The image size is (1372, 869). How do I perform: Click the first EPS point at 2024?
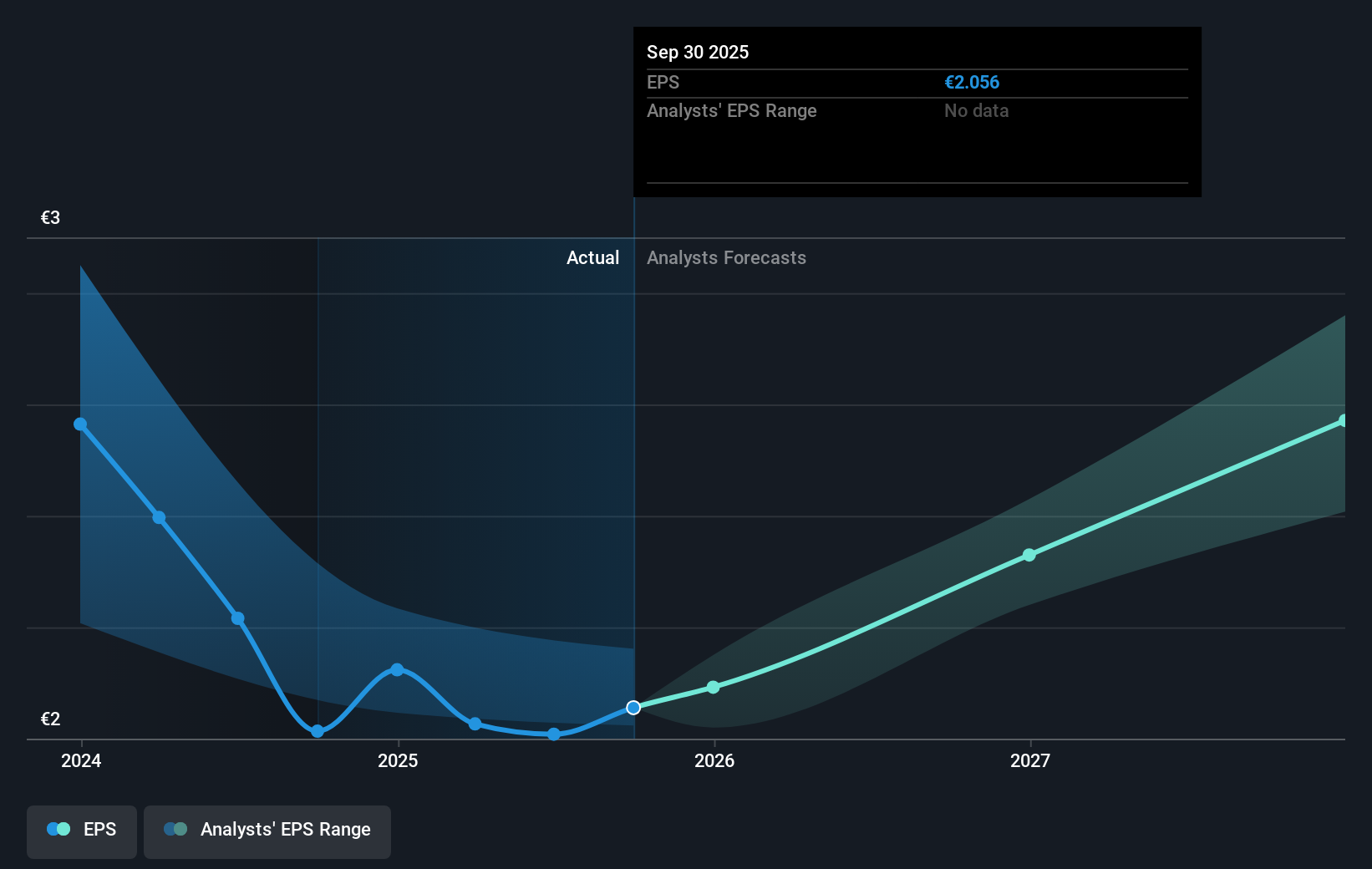pyautogui.click(x=80, y=424)
